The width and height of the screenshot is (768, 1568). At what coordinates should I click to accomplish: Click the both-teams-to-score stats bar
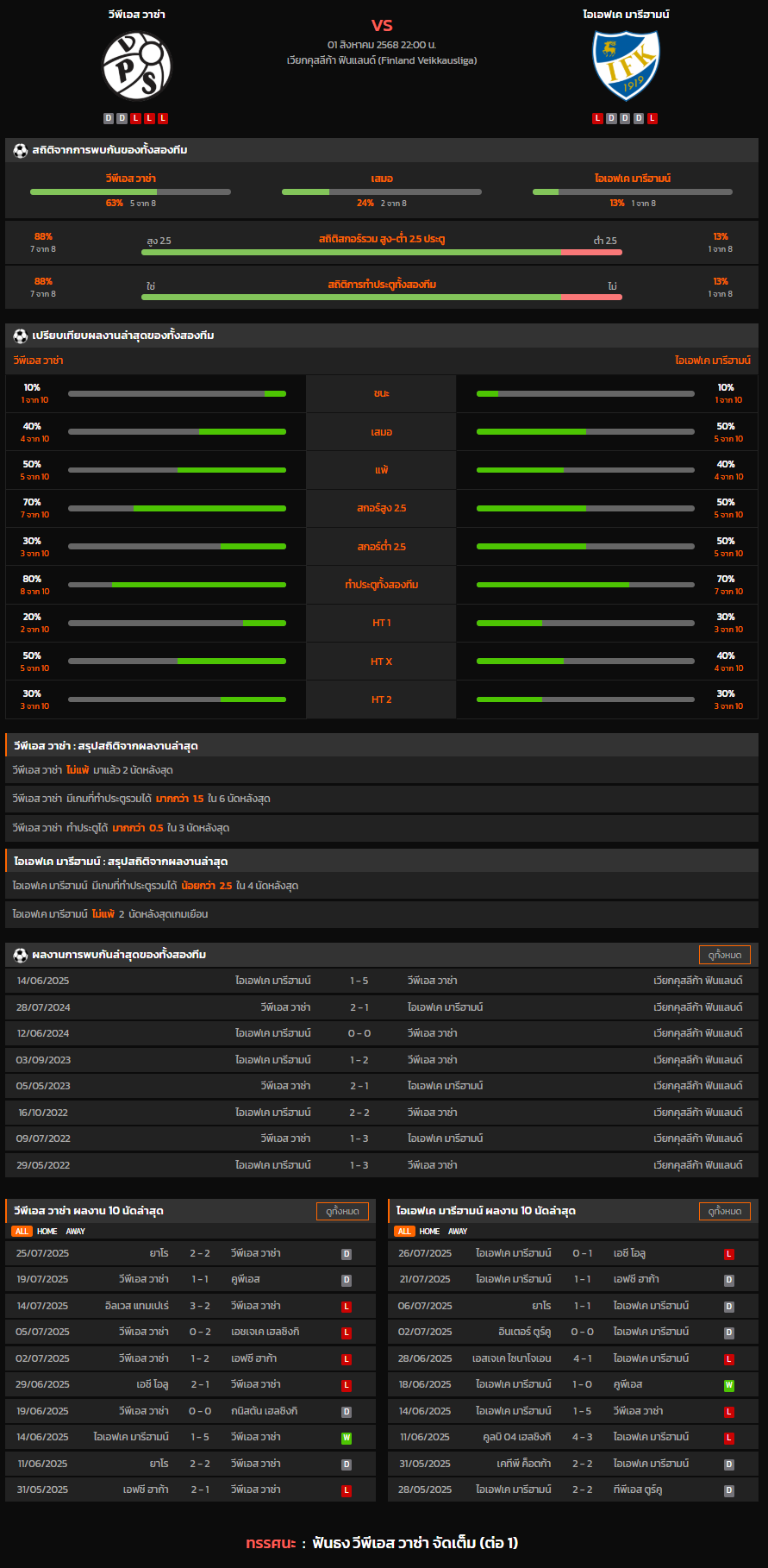tap(382, 297)
